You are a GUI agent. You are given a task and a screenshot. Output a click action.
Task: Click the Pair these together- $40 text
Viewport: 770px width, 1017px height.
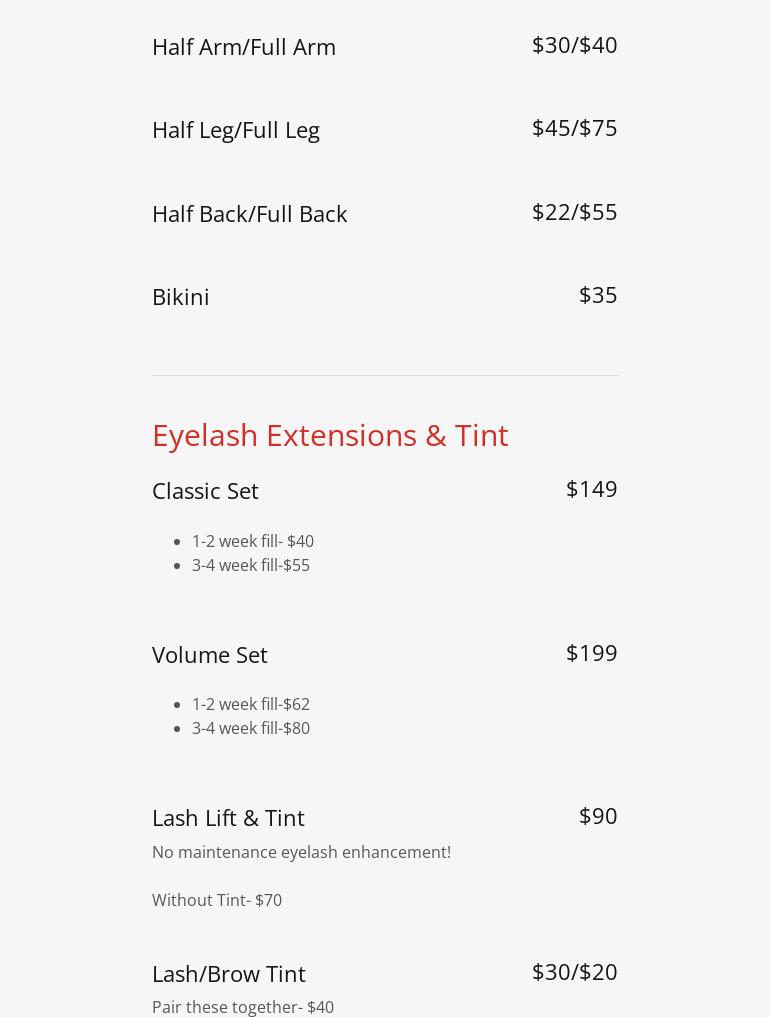[243, 1007]
